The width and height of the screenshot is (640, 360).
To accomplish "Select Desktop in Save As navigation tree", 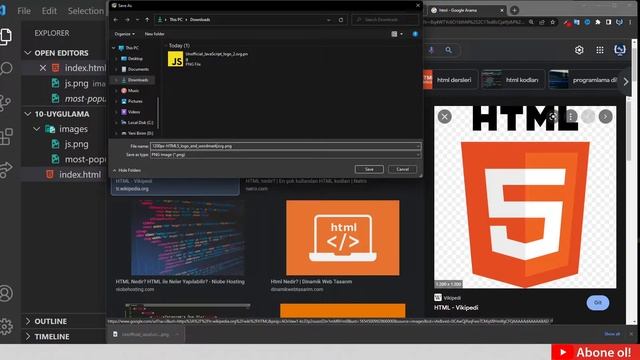I will (135, 58).
